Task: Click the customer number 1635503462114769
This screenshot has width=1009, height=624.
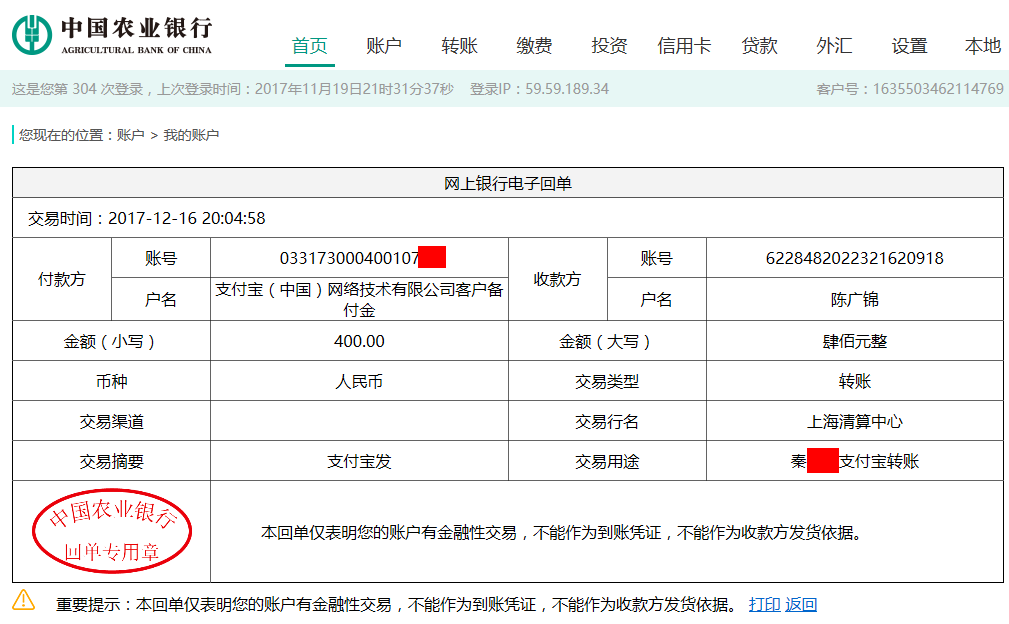Action: [x=938, y=89]
